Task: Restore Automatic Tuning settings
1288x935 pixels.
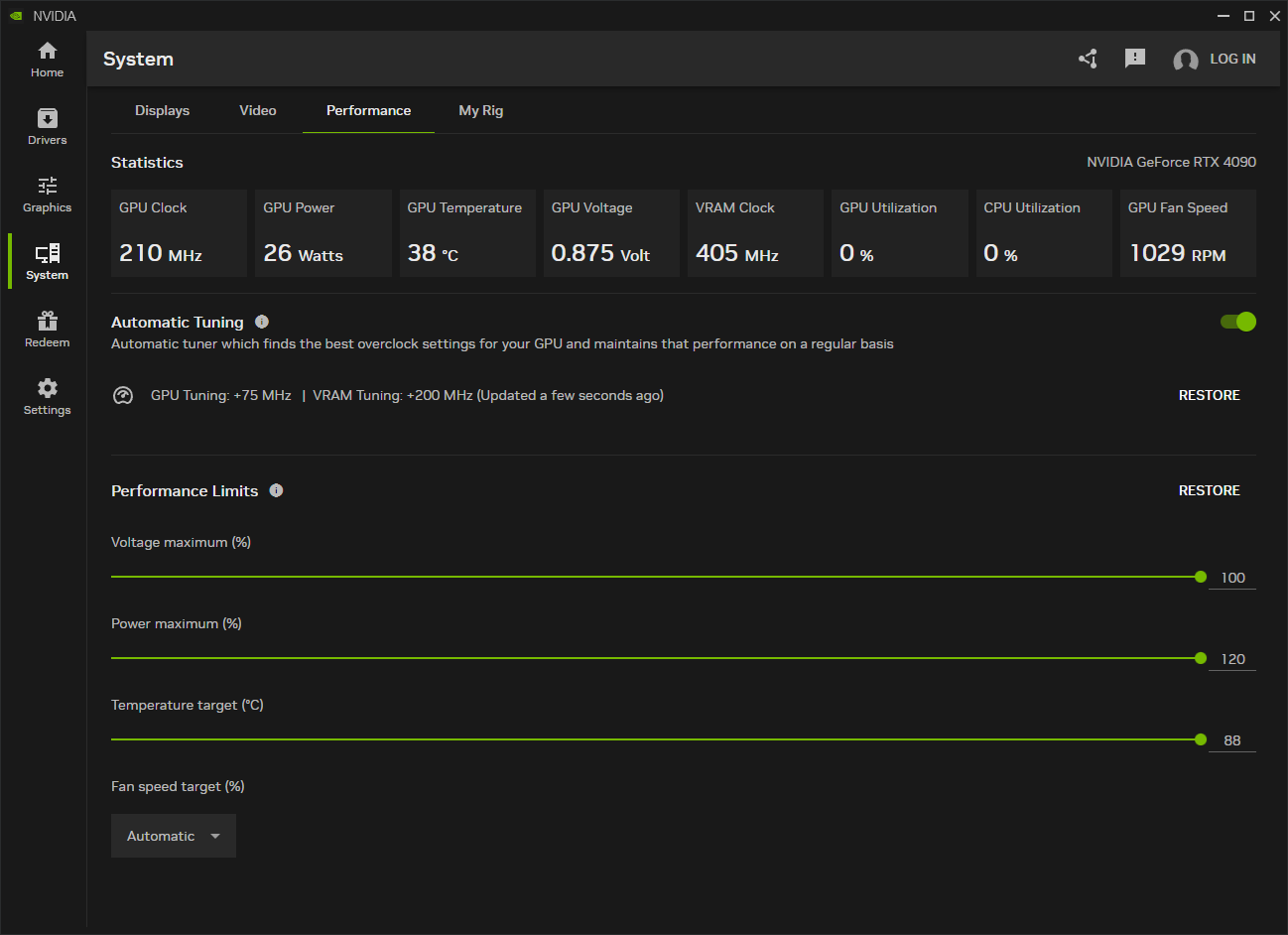Action: [1210, 395]
